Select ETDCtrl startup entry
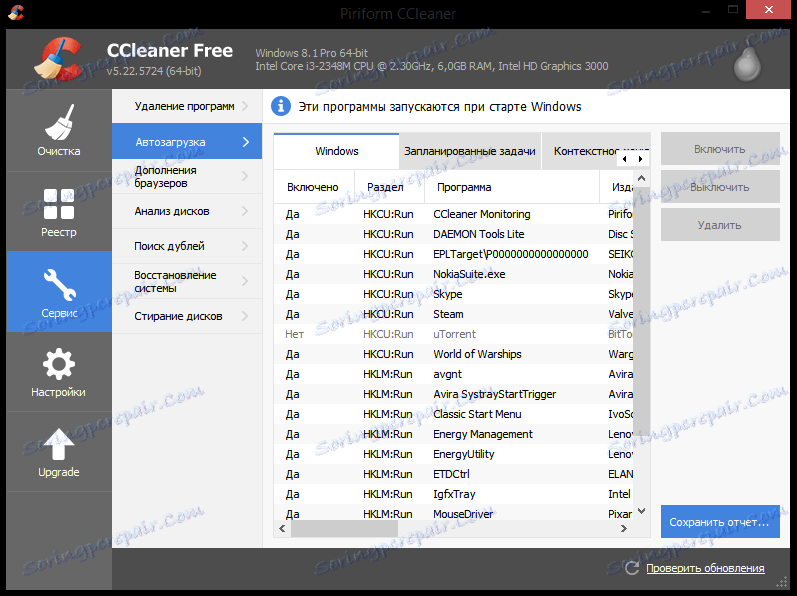The height and width of the screenshot is (596, 797). [x=454, y=474]
